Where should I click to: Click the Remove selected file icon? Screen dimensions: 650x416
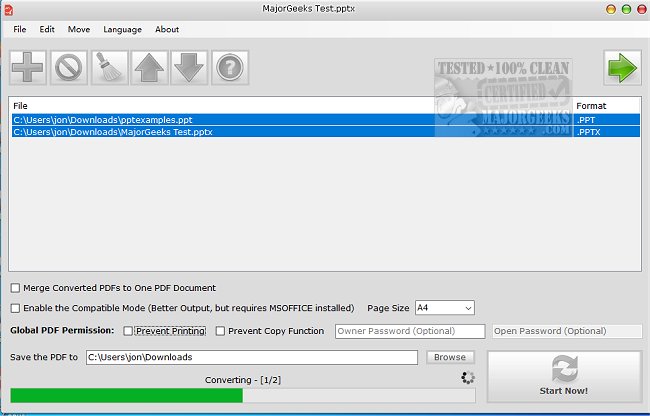point(69,68)
